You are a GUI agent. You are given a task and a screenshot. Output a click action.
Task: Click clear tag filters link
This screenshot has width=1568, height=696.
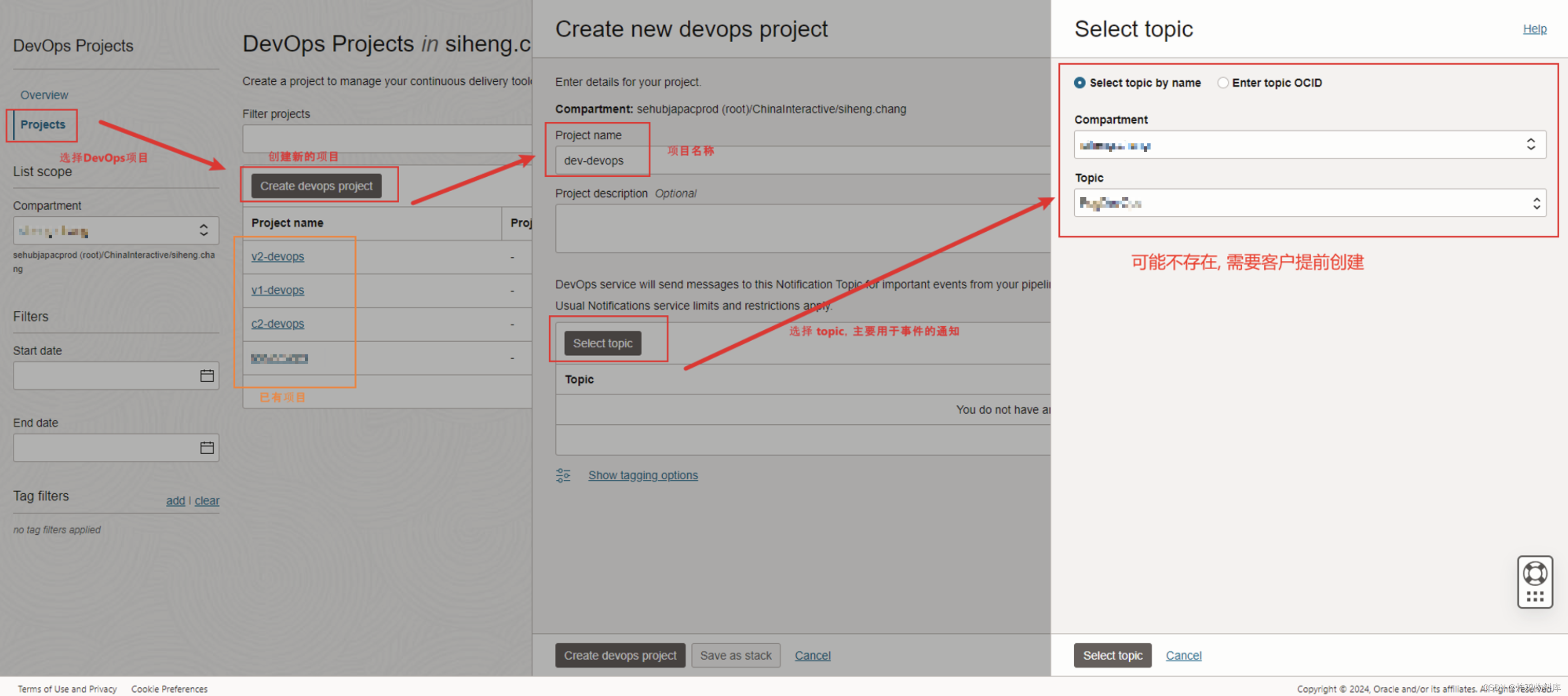click(207, 501)
